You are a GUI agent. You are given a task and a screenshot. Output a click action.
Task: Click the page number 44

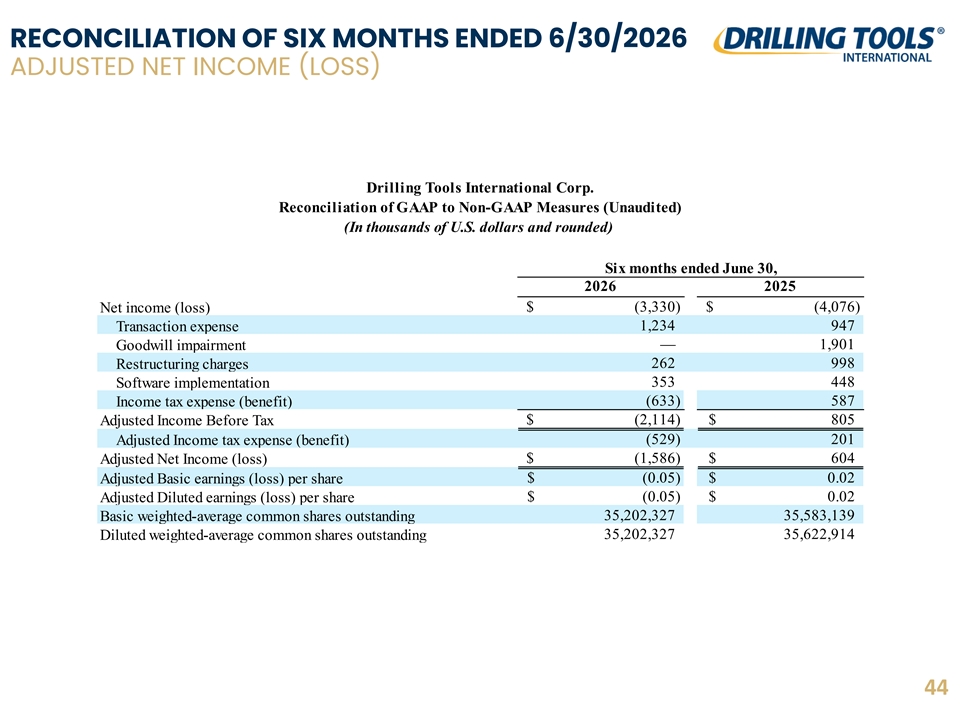pyautogui.click(x=936, y=688)
